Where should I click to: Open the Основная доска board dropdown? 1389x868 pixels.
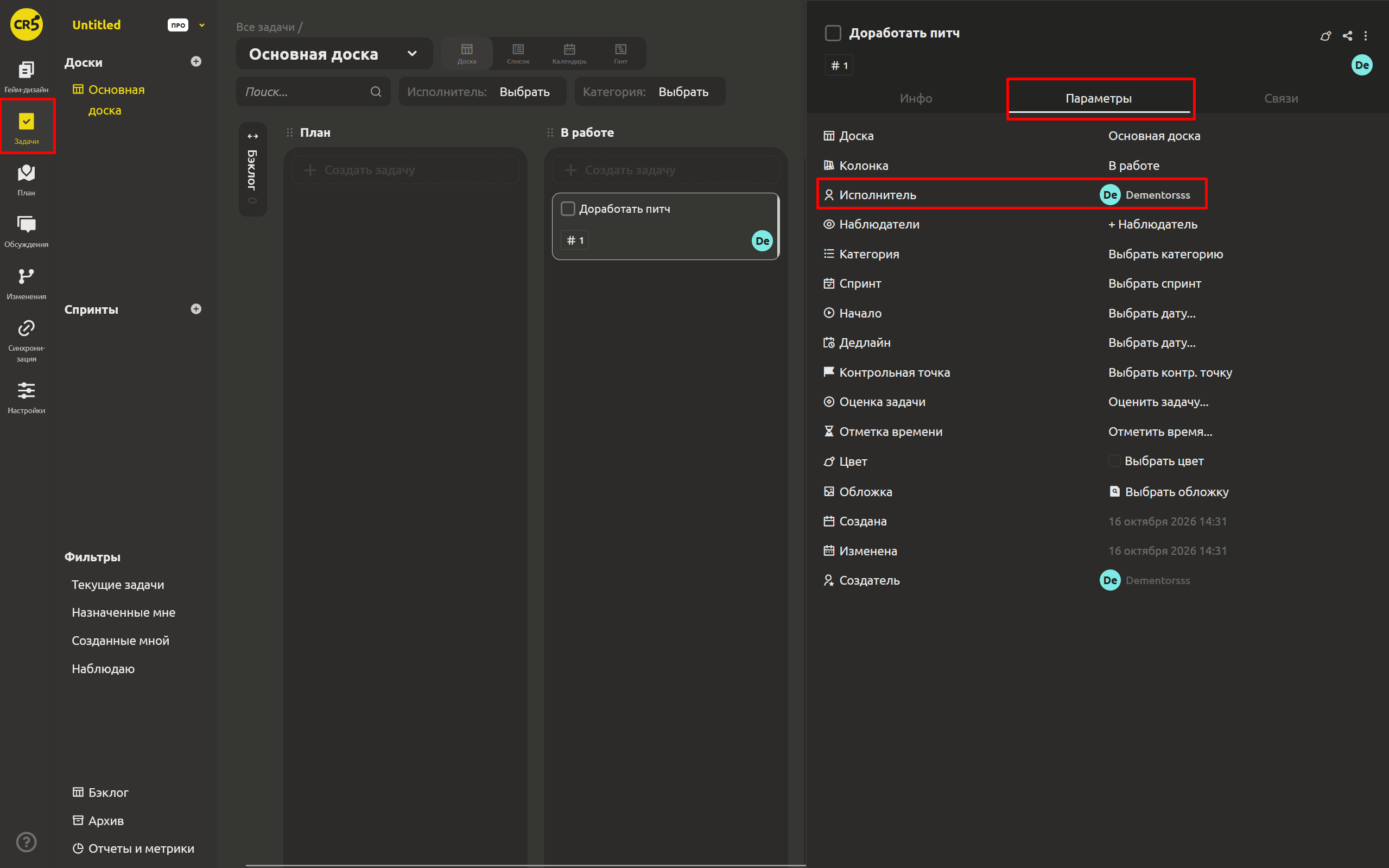(x=334, y=54)
